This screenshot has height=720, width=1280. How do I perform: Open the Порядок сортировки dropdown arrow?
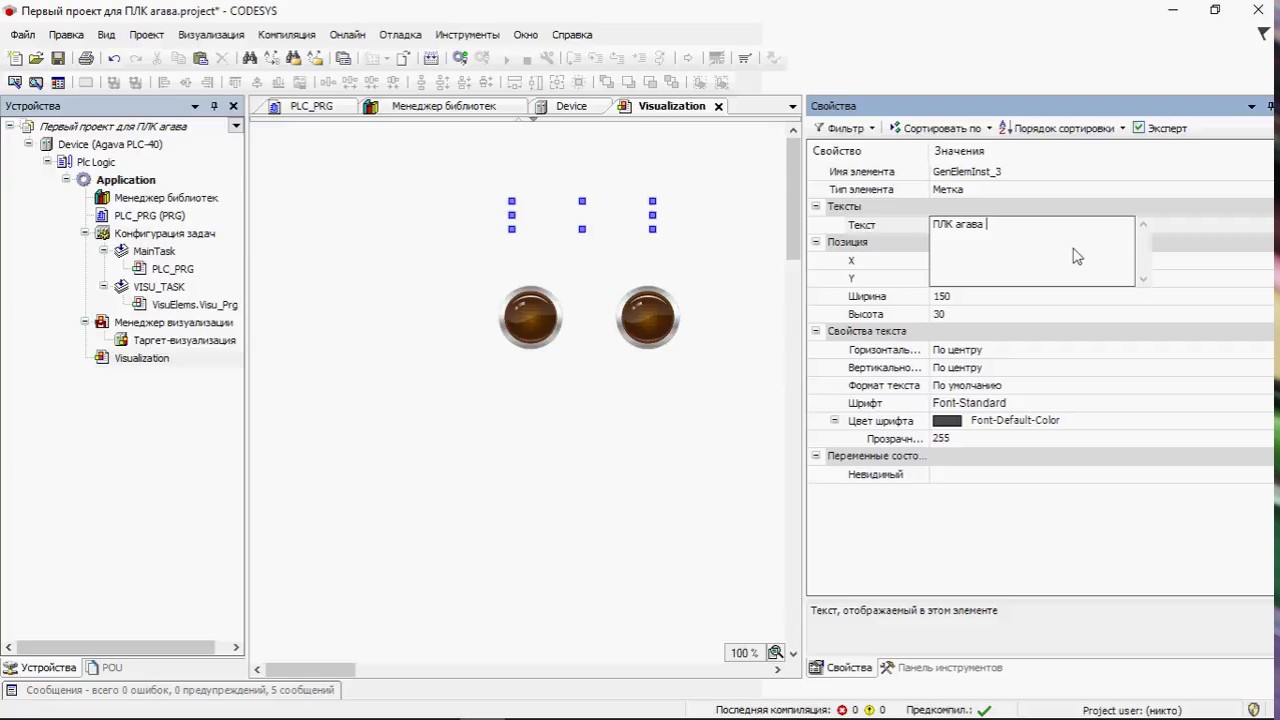pyautogui.click(x=1122, y=128)
